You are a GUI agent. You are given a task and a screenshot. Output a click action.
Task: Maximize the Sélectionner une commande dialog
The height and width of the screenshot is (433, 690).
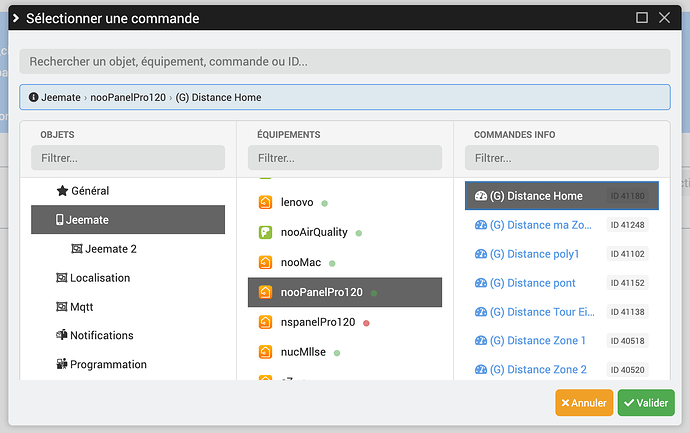(x=642, y=18)
